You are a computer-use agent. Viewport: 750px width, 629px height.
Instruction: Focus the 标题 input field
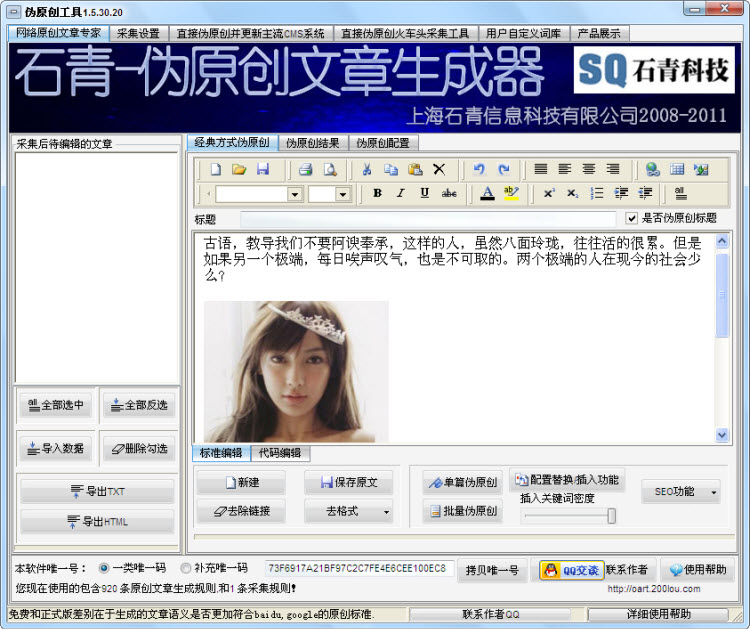pos(428,219)
